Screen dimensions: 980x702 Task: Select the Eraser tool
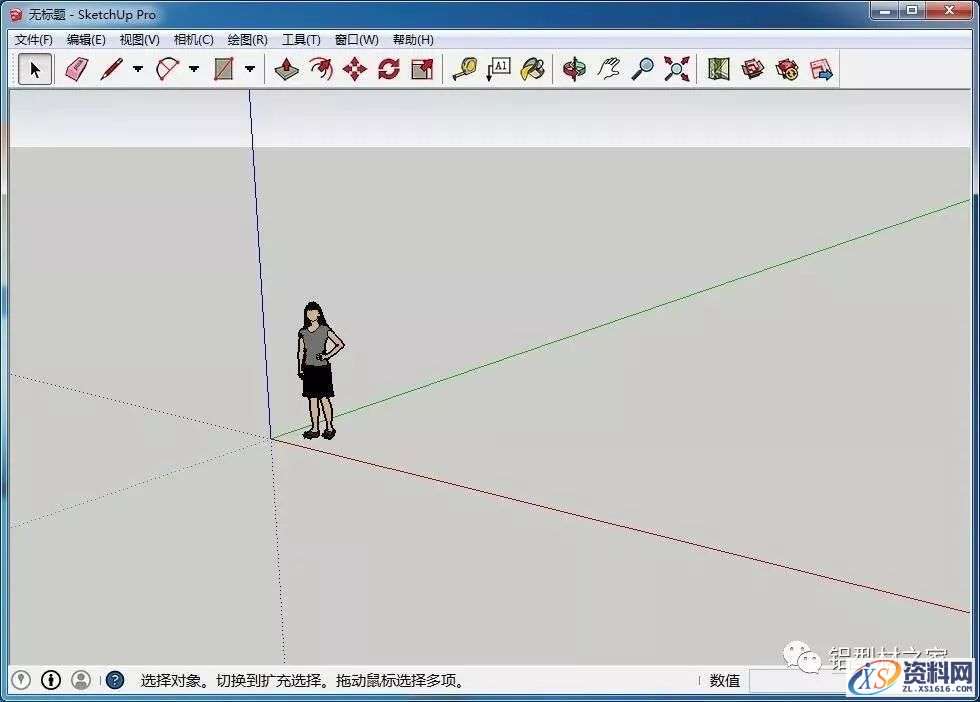(76, 69)
